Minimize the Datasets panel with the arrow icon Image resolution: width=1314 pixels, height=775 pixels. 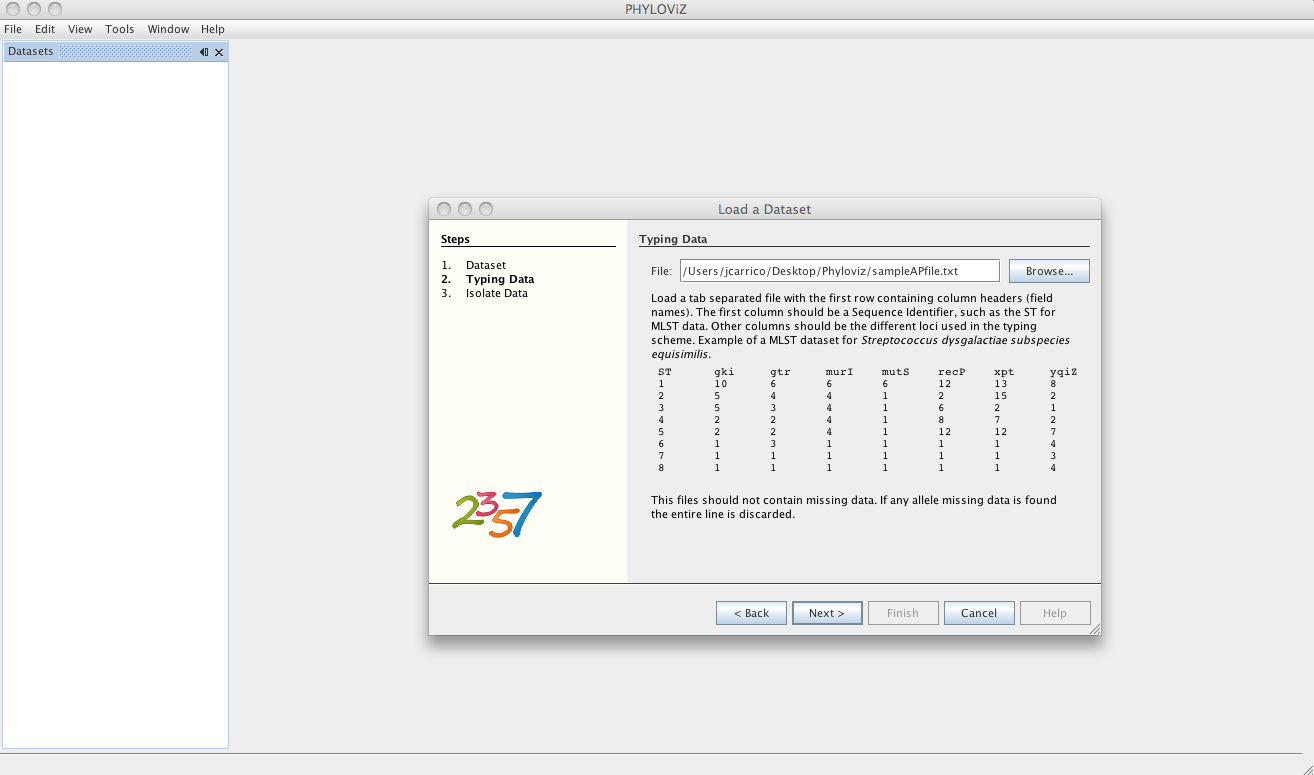[x=203, y=52]
